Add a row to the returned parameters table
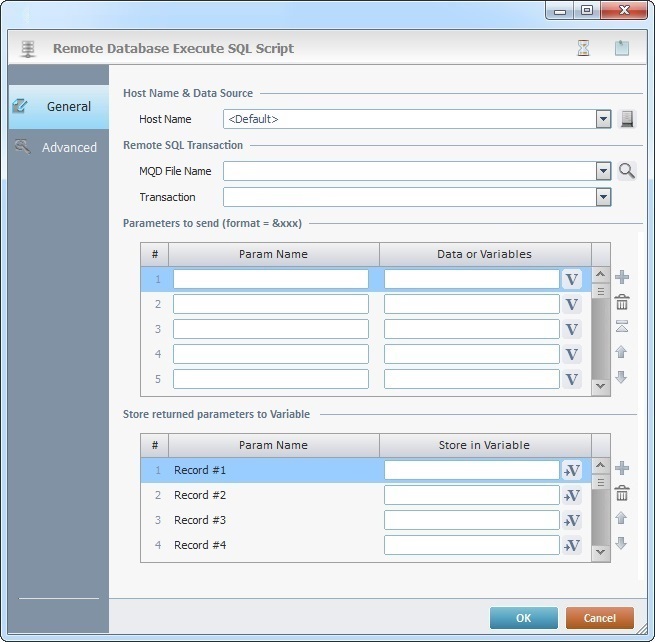This screenshot has width=655, height=642. pos(621,468)
